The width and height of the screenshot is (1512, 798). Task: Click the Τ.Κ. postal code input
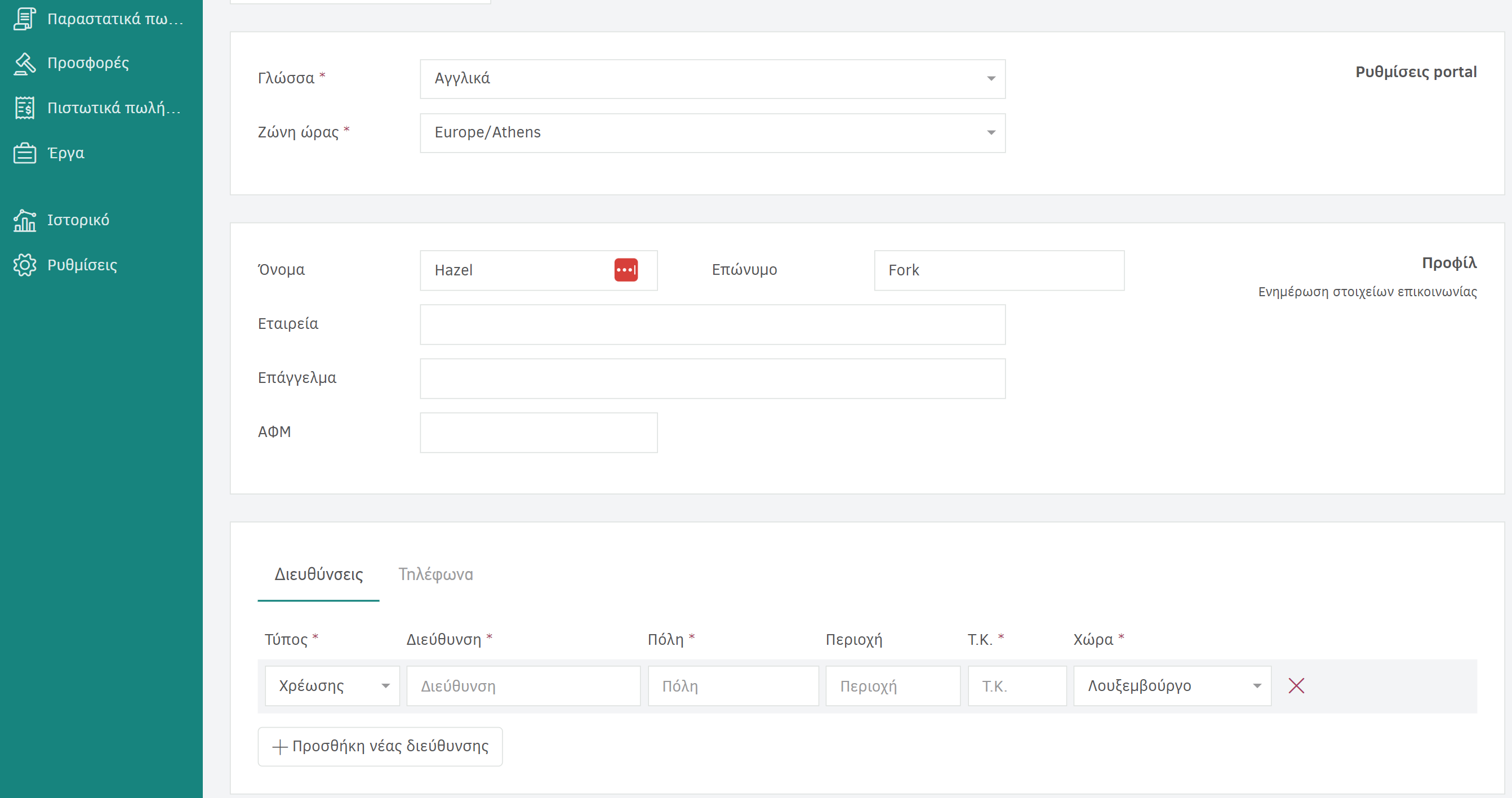pos(1017,686)
